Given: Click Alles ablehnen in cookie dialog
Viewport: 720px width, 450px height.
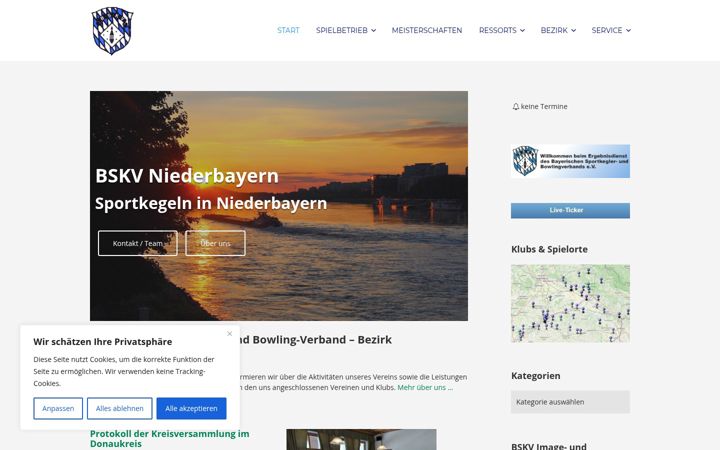Looking at the screenshot, I should 119,408.
